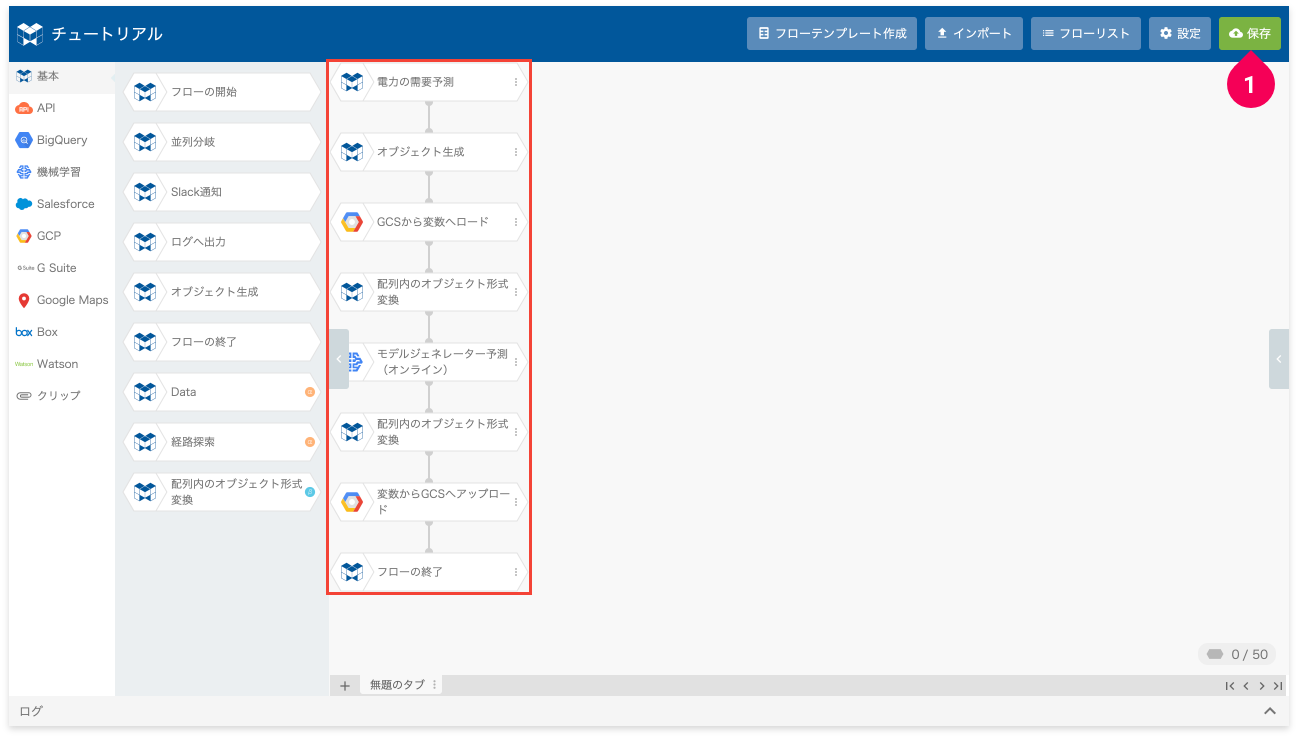1298x738 pixels.
Task: Select the Google Maps category
Action: (x=62, y=300)
